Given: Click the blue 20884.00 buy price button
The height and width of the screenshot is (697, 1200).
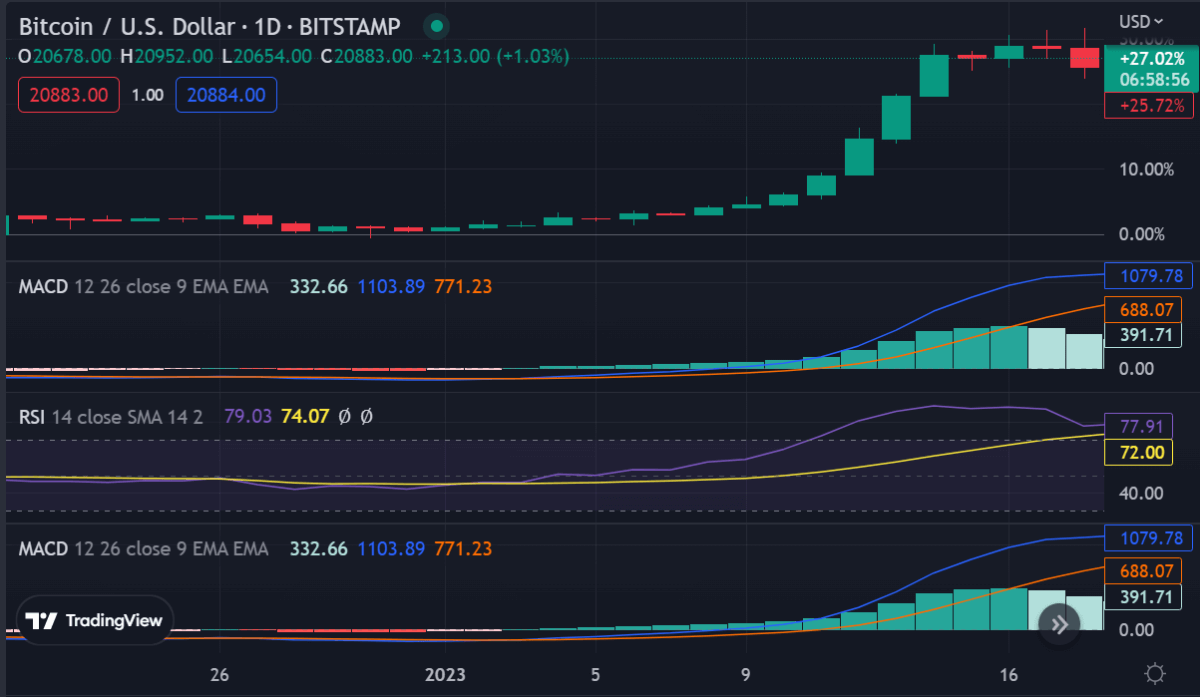Looking at the screenshot, I should [226, 95].
